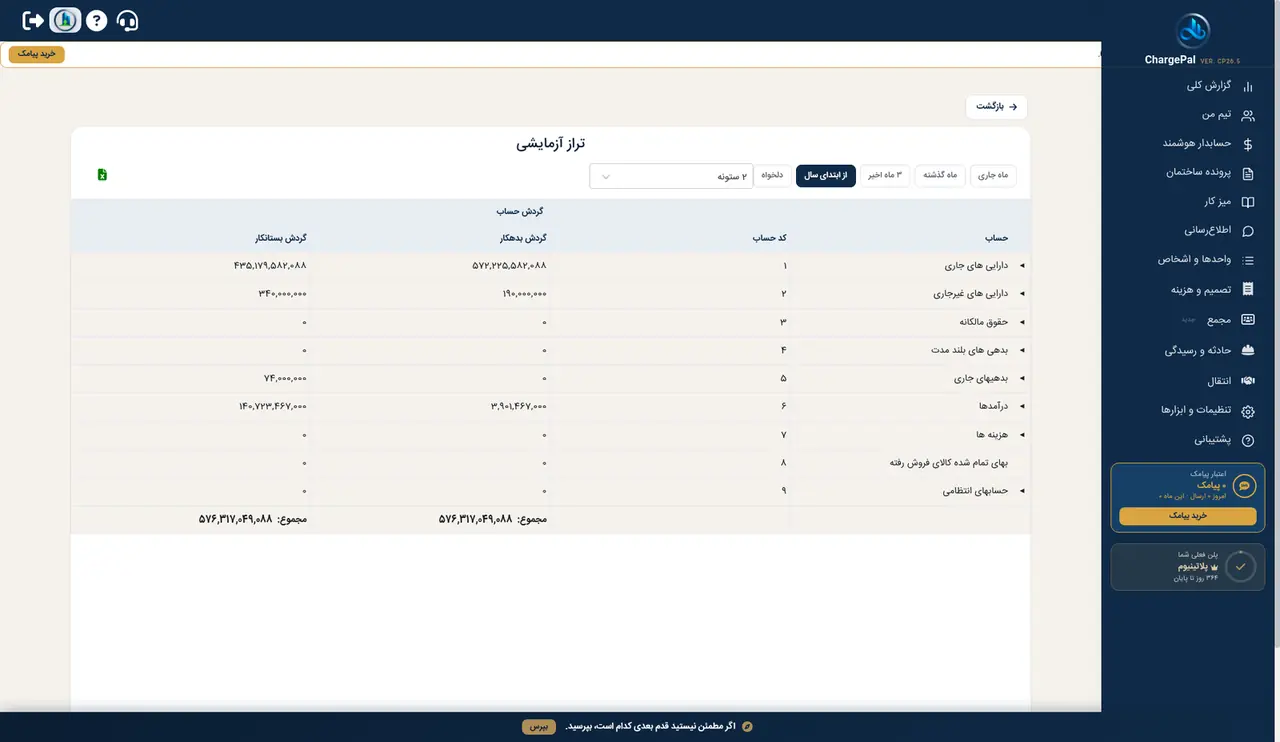Image resolution: width=1280 pixels, height=742 pixels.
Task: Click خرید پیامک in the top notification bar
Action: (37, 54)
